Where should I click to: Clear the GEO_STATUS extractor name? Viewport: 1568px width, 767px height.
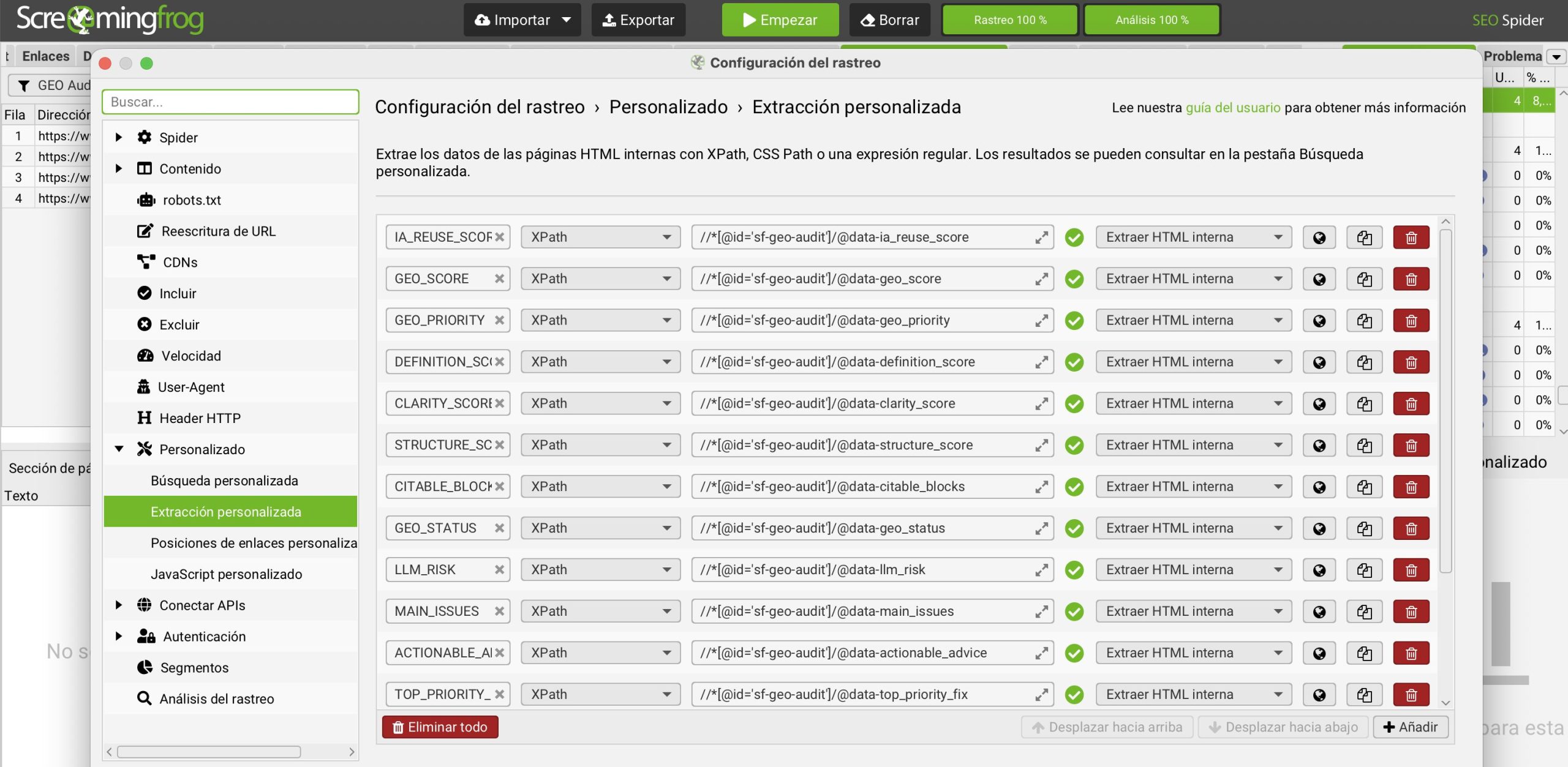pos(499,528)
